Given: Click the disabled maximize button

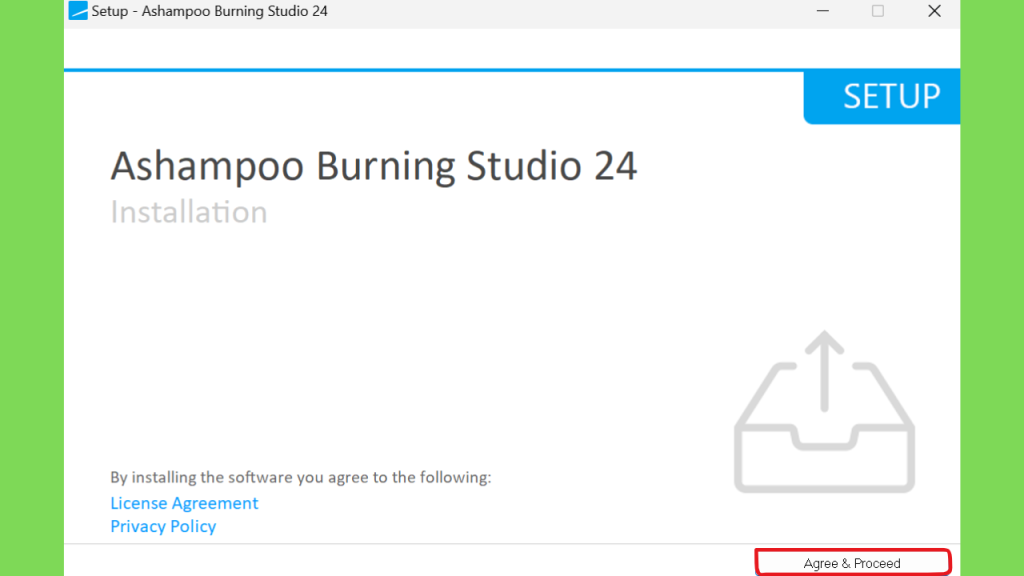Looking at the screenshot, I should 878,11.
